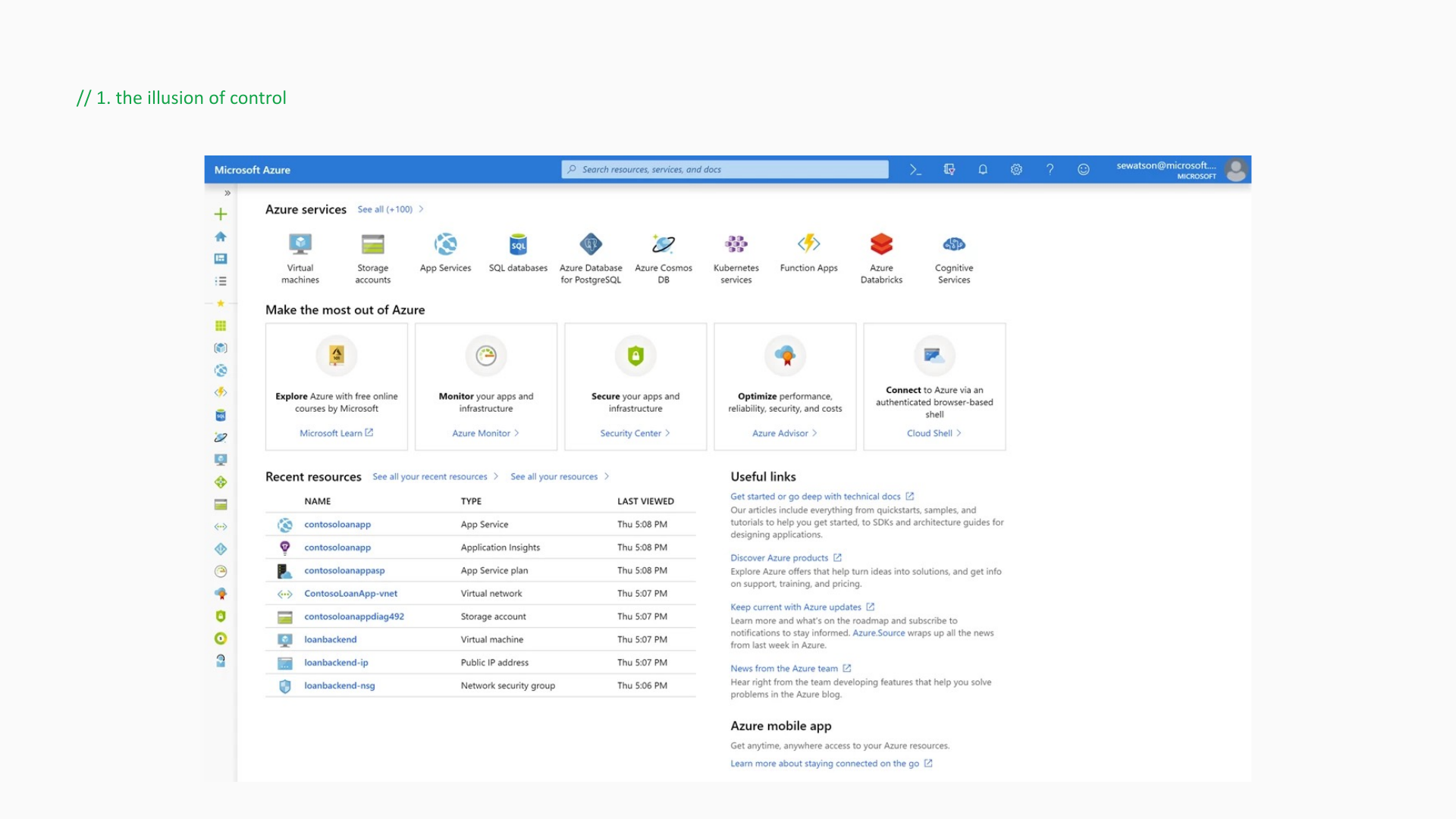The height and width of the screenshot is (819, 1456).
Task: Open Resource groups cube icon in sidebar
Action: 221,348
